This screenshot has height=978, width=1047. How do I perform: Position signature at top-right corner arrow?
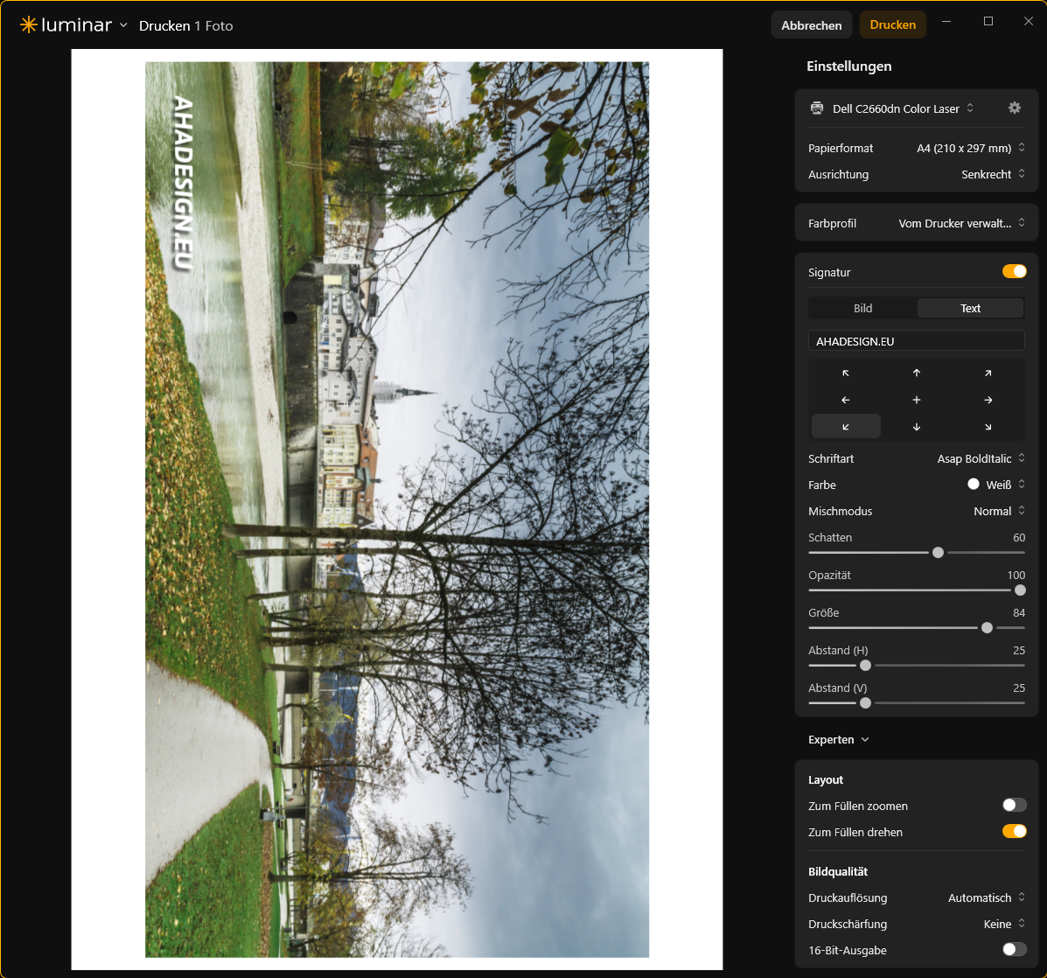point(988,373)
